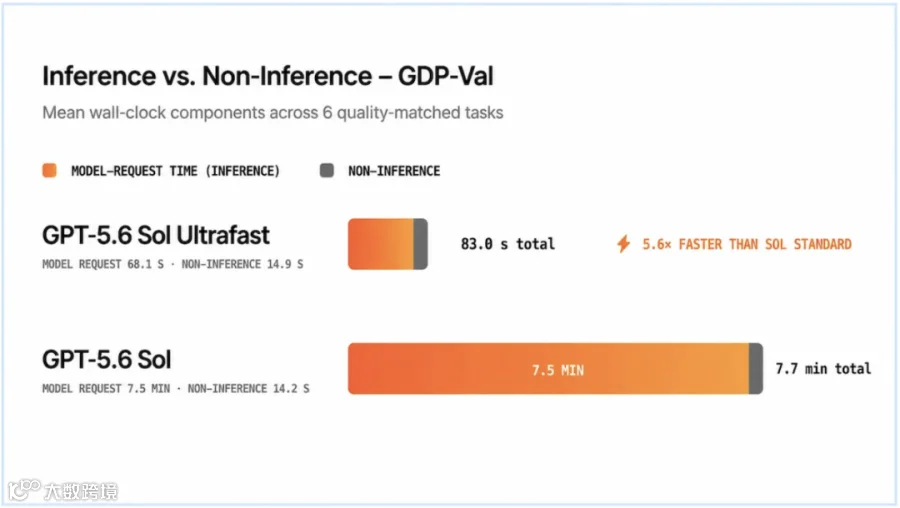Click the 7.5 MIN label inside the bar
Viewport: 900px width, 508px height.
point(557,370)
